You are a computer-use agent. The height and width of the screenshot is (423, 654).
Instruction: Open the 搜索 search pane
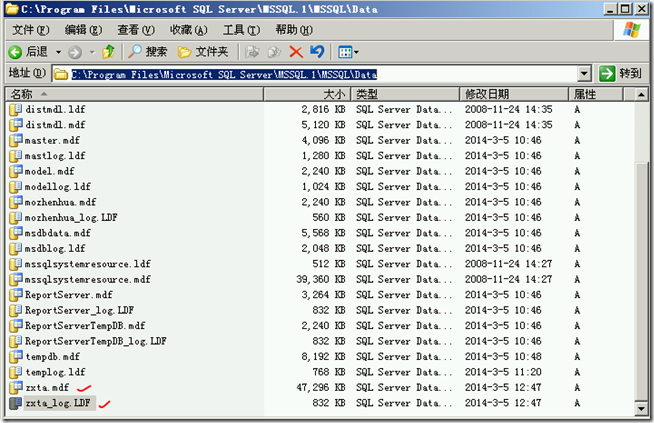(147, 52)
